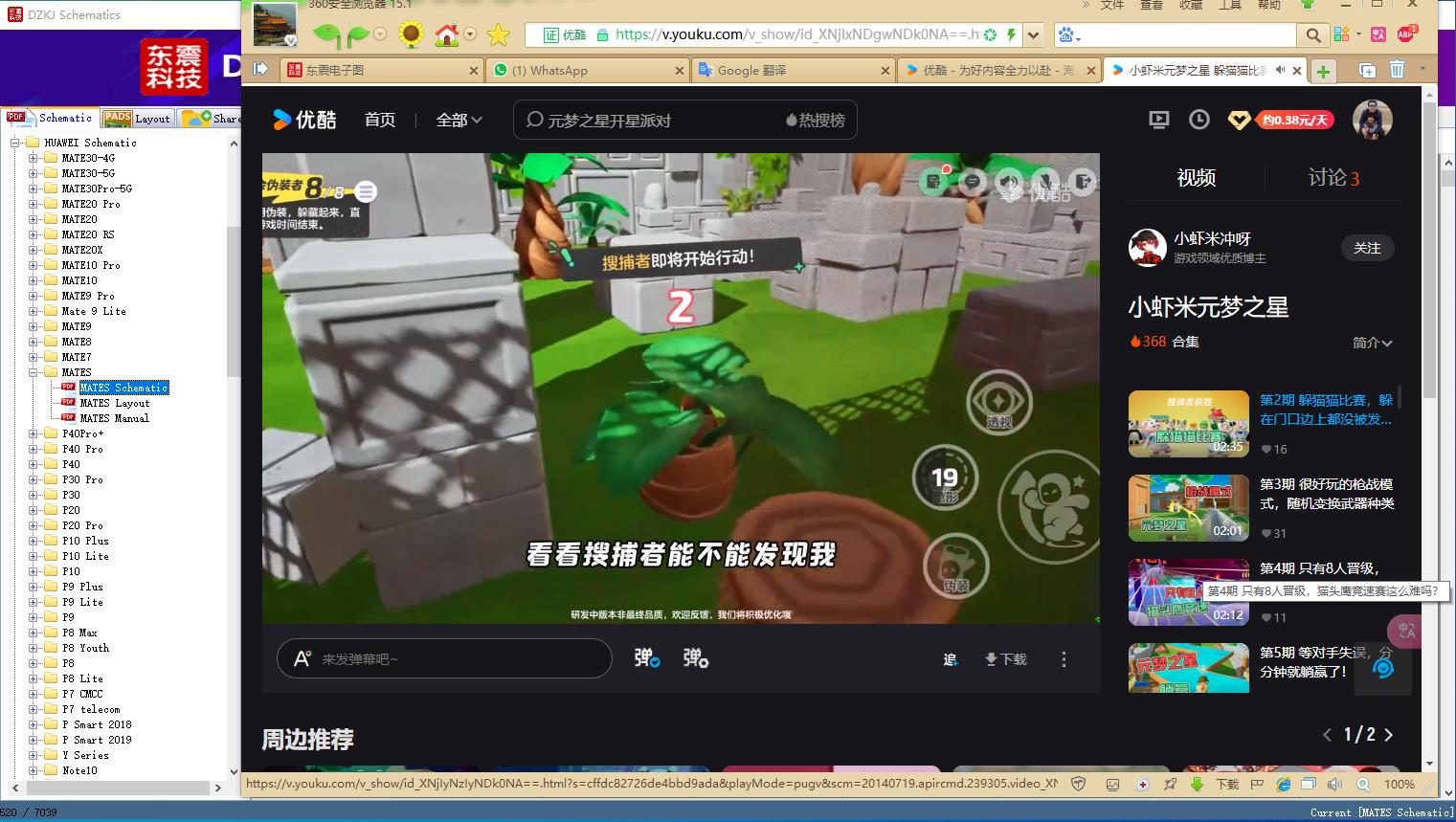Open the 全部 category dropdown in Youku

click(459, 120)
